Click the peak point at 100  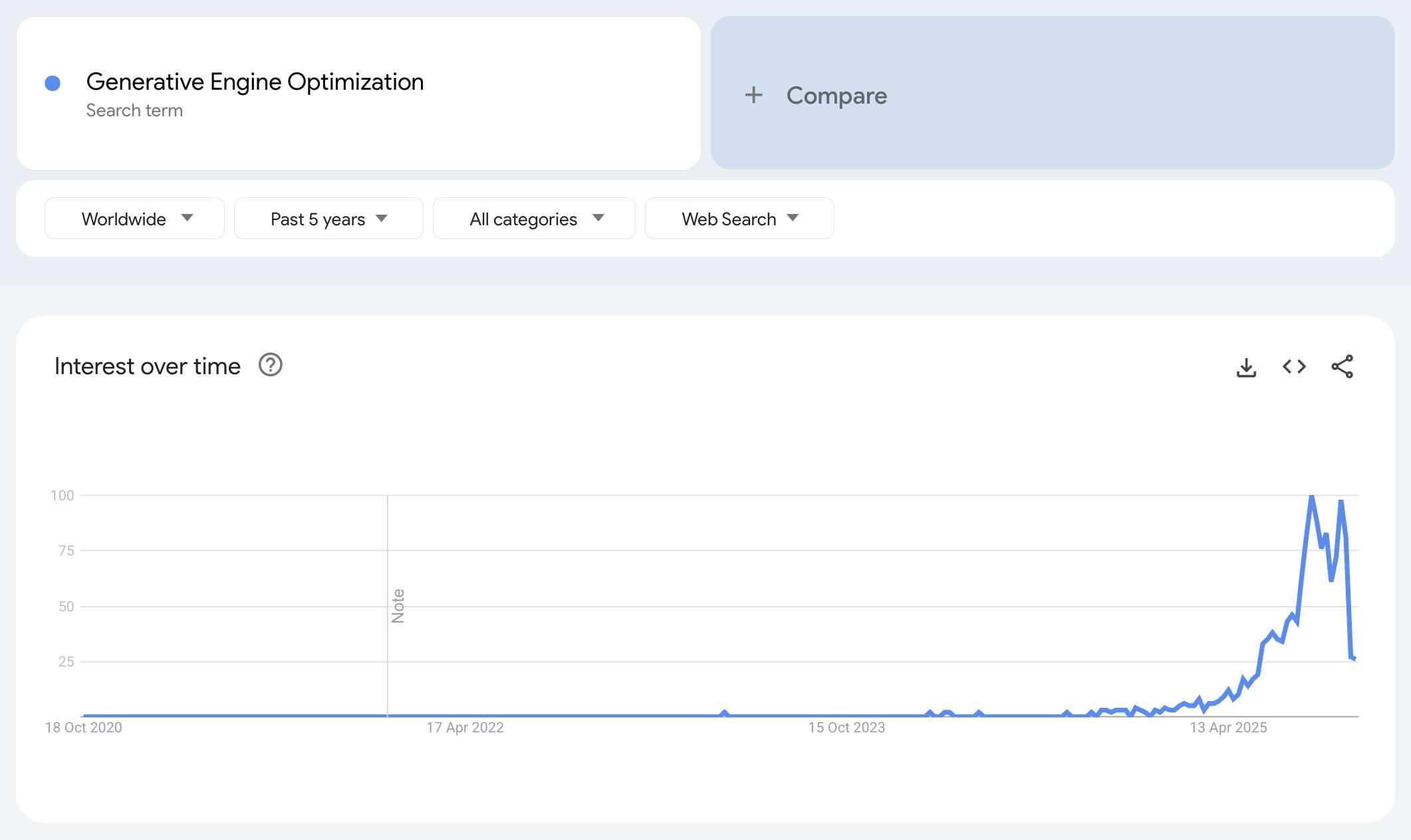click(x=1311, y=496)
